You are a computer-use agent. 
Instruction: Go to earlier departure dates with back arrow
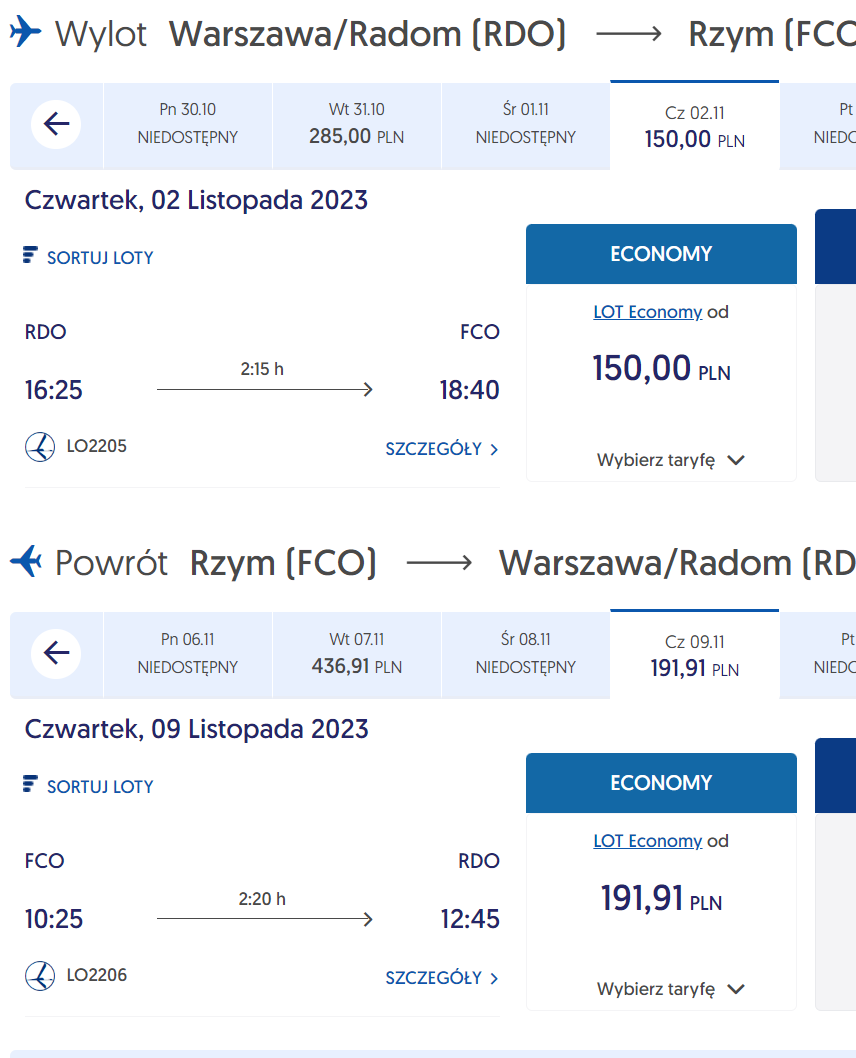(x=56, y=124)
